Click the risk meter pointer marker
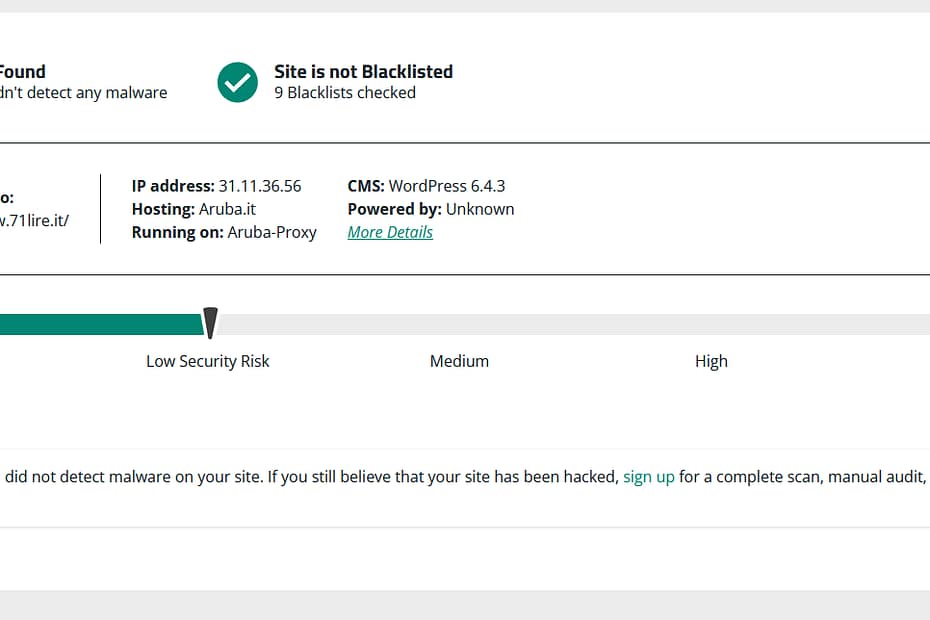This screenshot has width=930, height=620. pos(210,322)
